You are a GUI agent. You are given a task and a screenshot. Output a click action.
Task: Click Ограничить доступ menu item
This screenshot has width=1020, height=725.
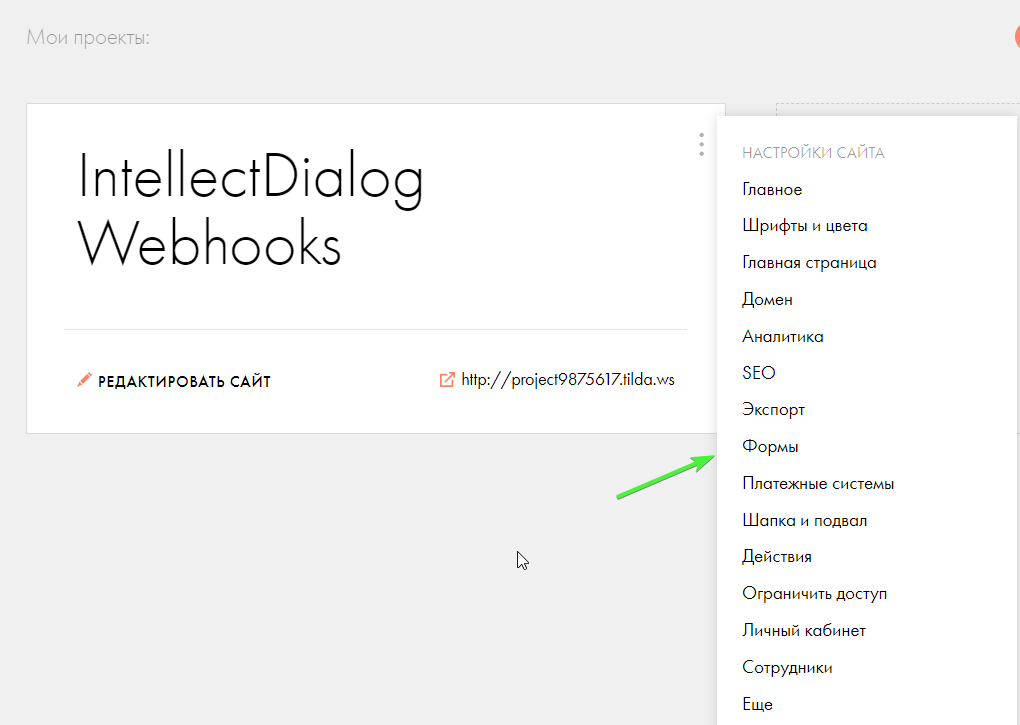click(x=814, y=594)
